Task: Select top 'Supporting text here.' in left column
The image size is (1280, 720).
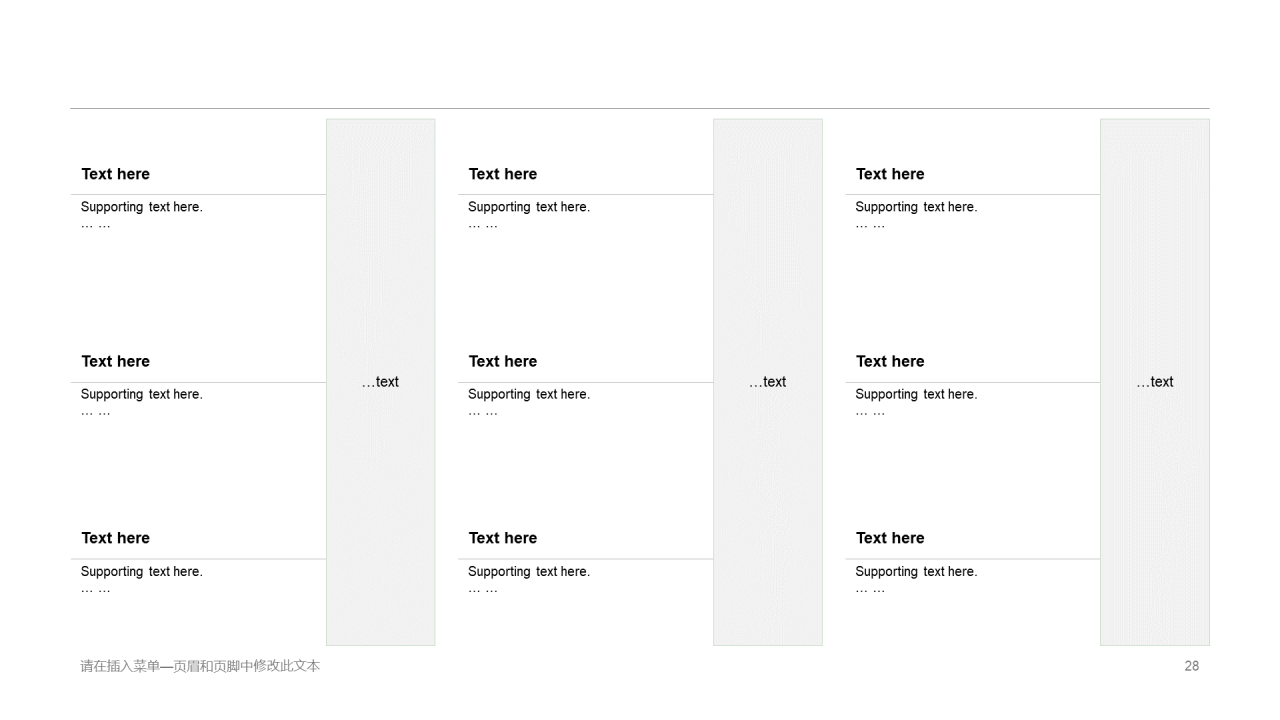Action: (x=142, y=207)
